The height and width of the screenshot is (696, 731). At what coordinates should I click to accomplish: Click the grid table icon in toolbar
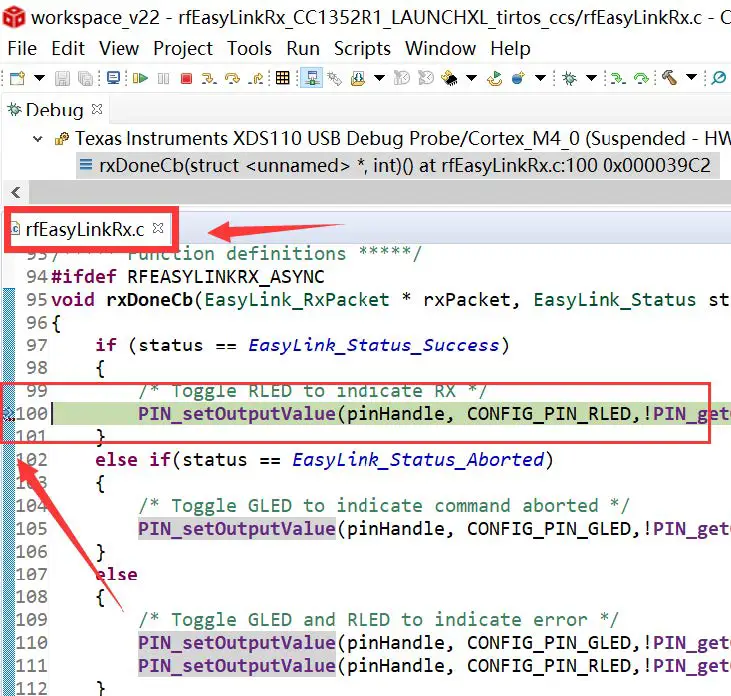click(x=283, y=78)
